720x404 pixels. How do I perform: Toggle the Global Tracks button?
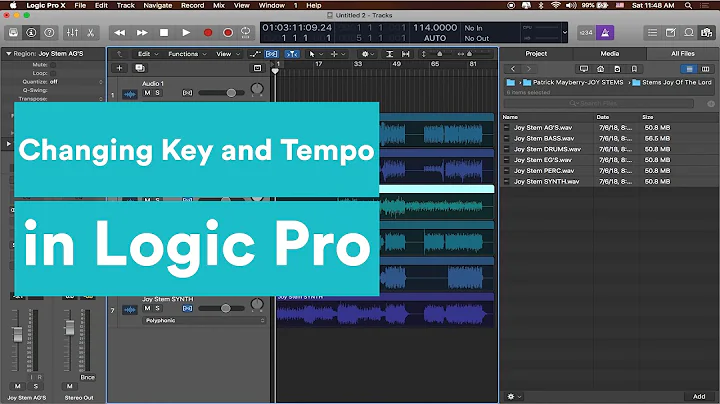(257, 68)
